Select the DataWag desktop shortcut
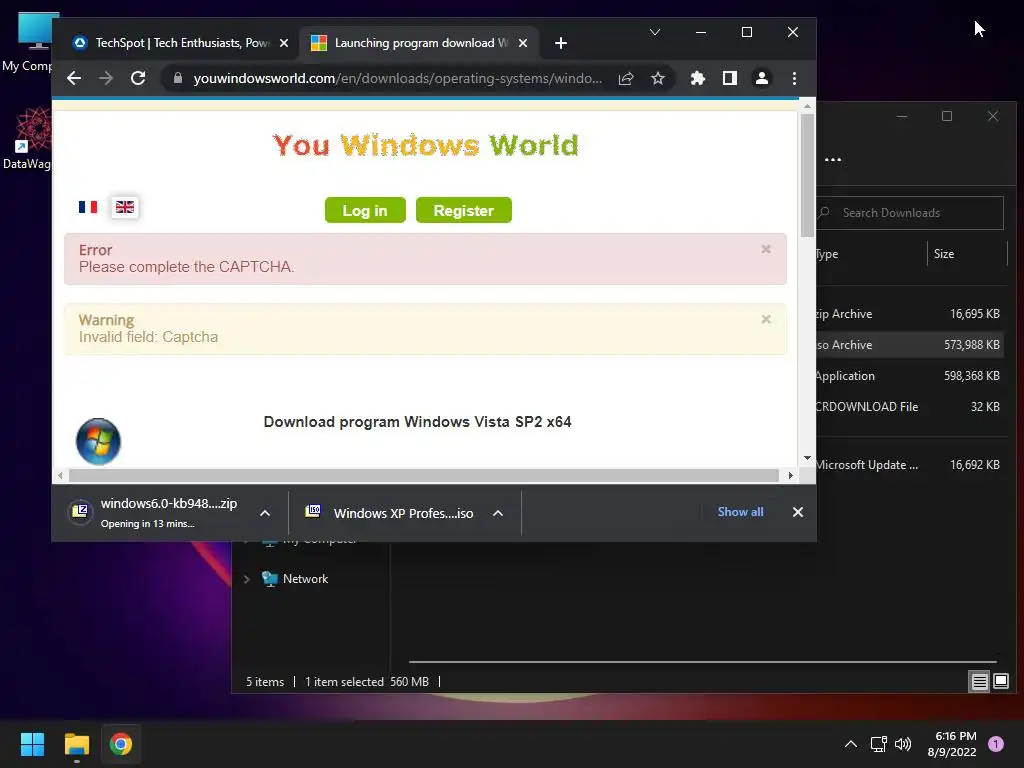Screen dimensions: 1024x768 pyautogui.click(x=27, y=139)
